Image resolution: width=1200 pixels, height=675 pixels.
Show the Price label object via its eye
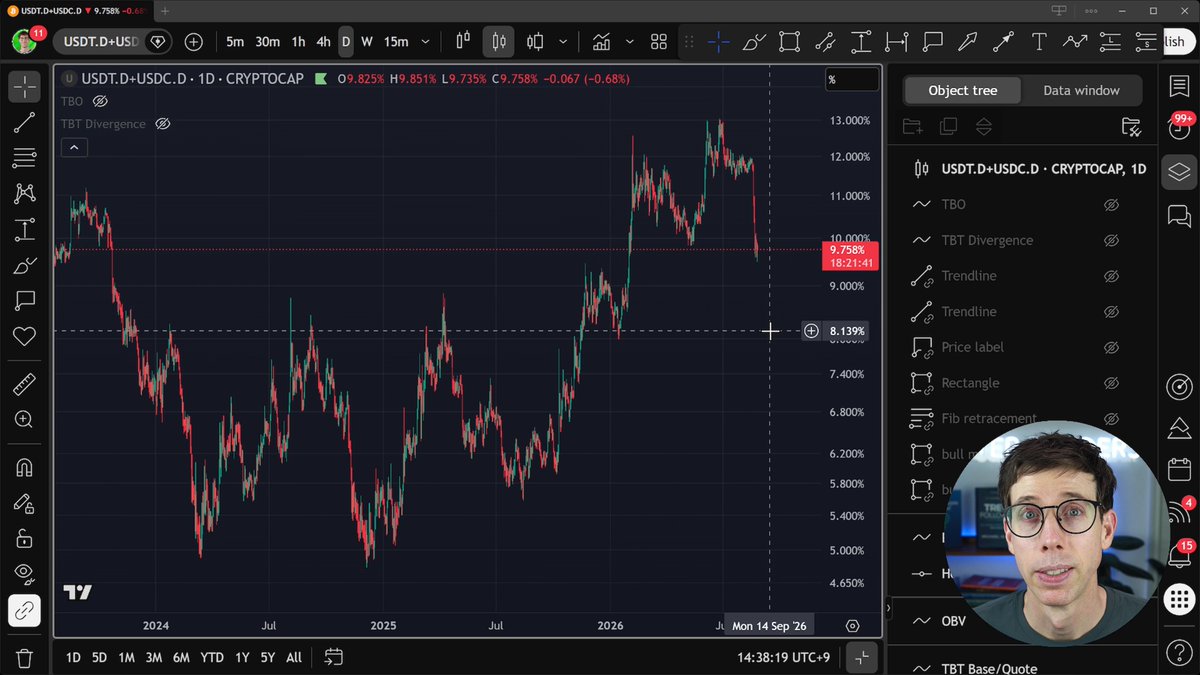point(1110,347)
